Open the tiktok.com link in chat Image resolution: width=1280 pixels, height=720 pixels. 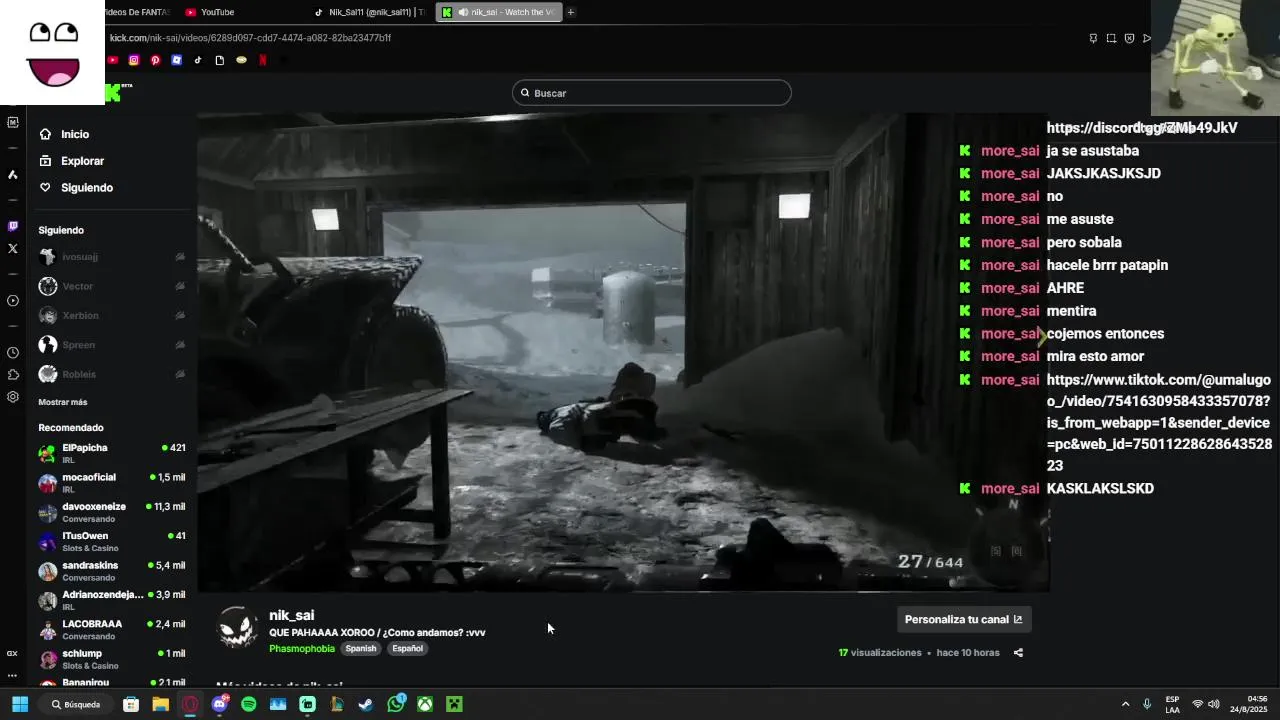point(1159,423)
